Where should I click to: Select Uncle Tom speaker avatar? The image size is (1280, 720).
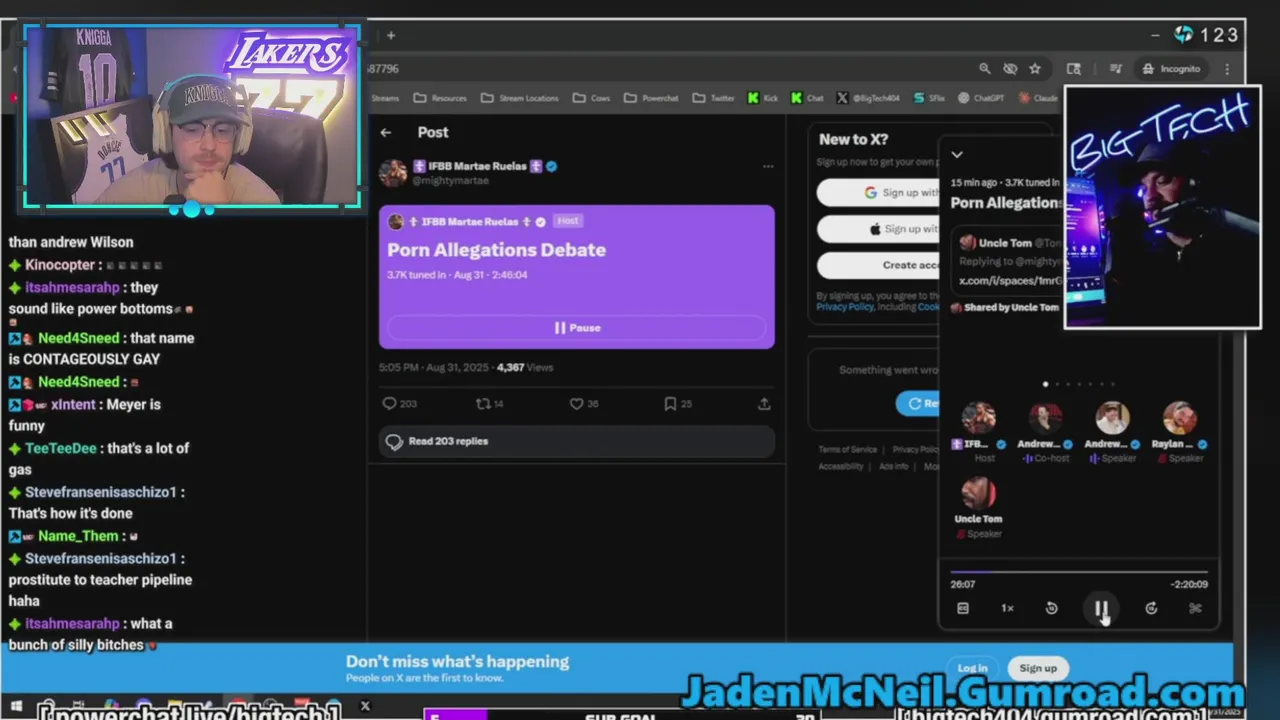tap(978, 493)
